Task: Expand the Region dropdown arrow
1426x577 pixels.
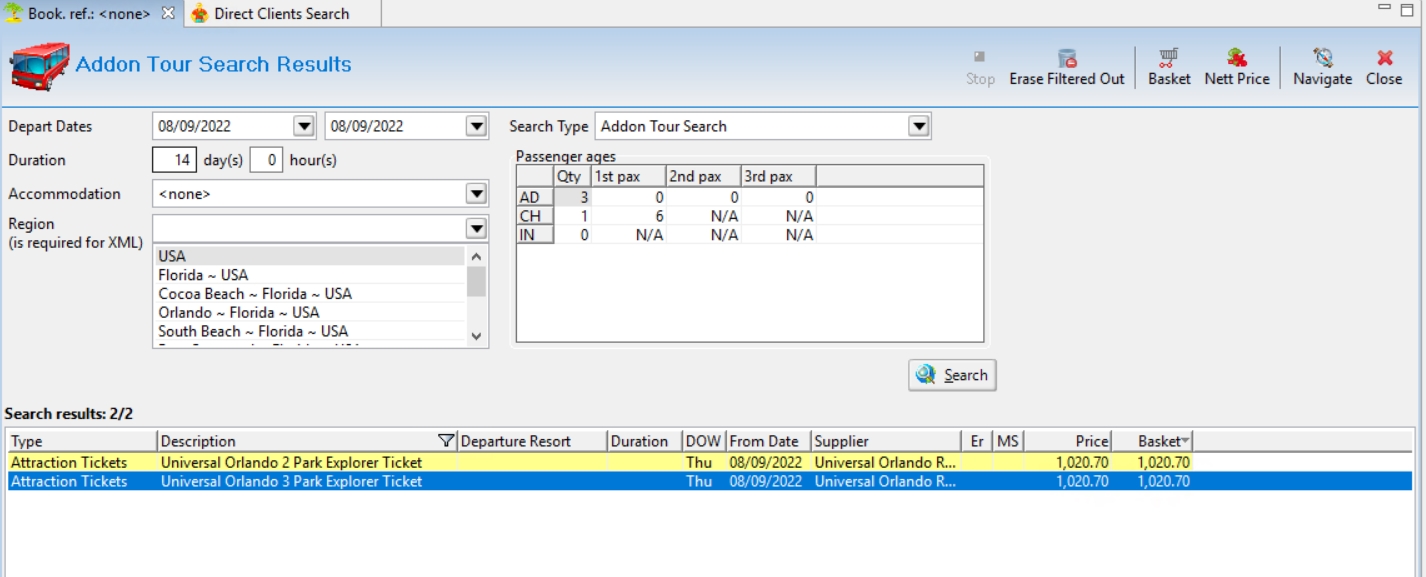Action: (477, 228)
